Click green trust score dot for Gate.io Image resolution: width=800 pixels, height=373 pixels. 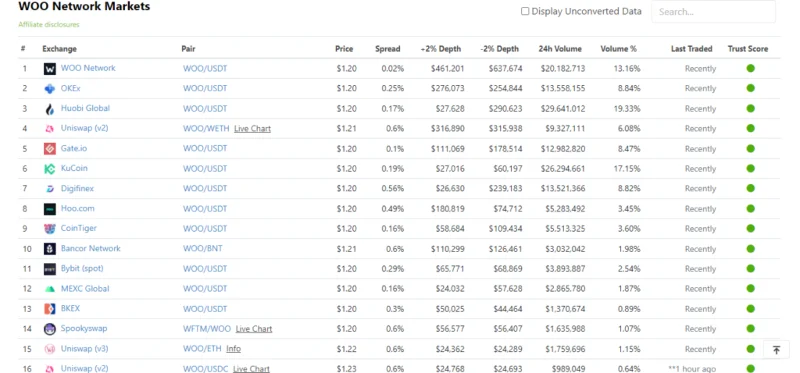[x=750, y=148]
